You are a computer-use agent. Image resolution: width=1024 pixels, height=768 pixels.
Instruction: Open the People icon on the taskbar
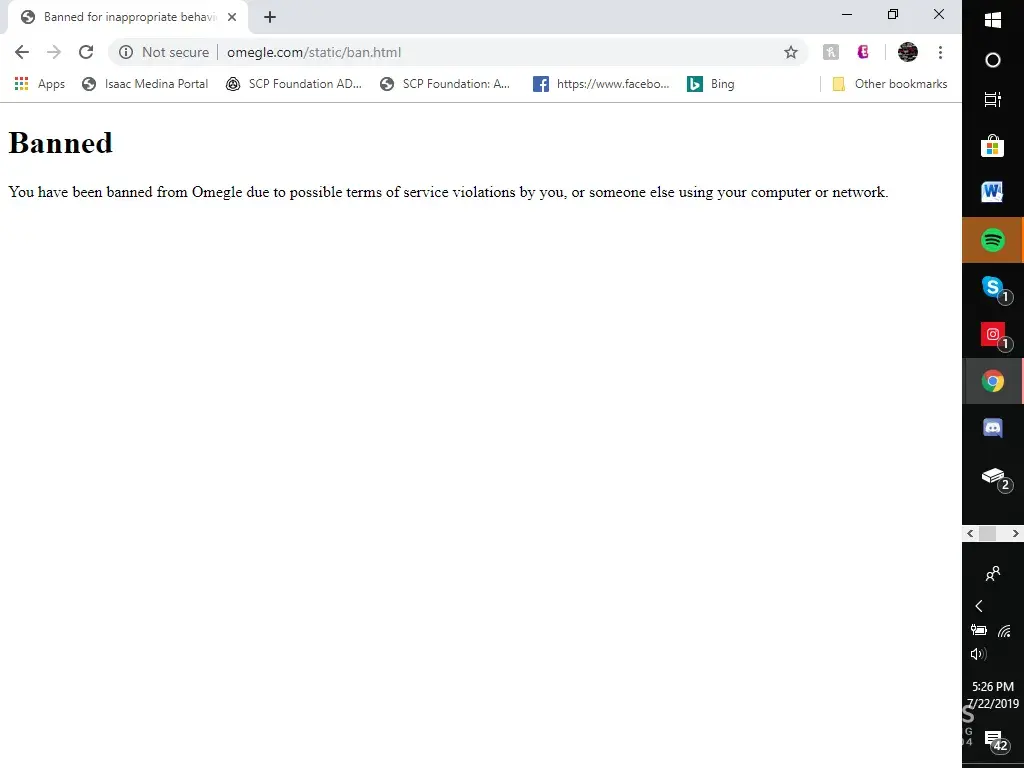click(993, 573)
